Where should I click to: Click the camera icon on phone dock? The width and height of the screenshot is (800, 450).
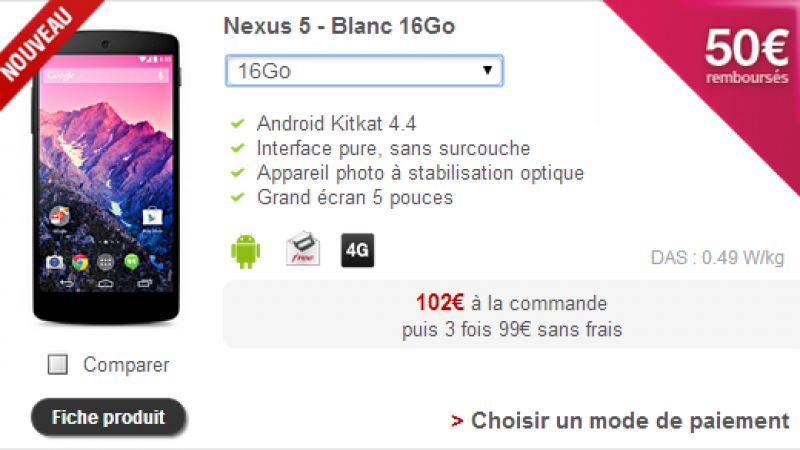(x=54, y=263)
